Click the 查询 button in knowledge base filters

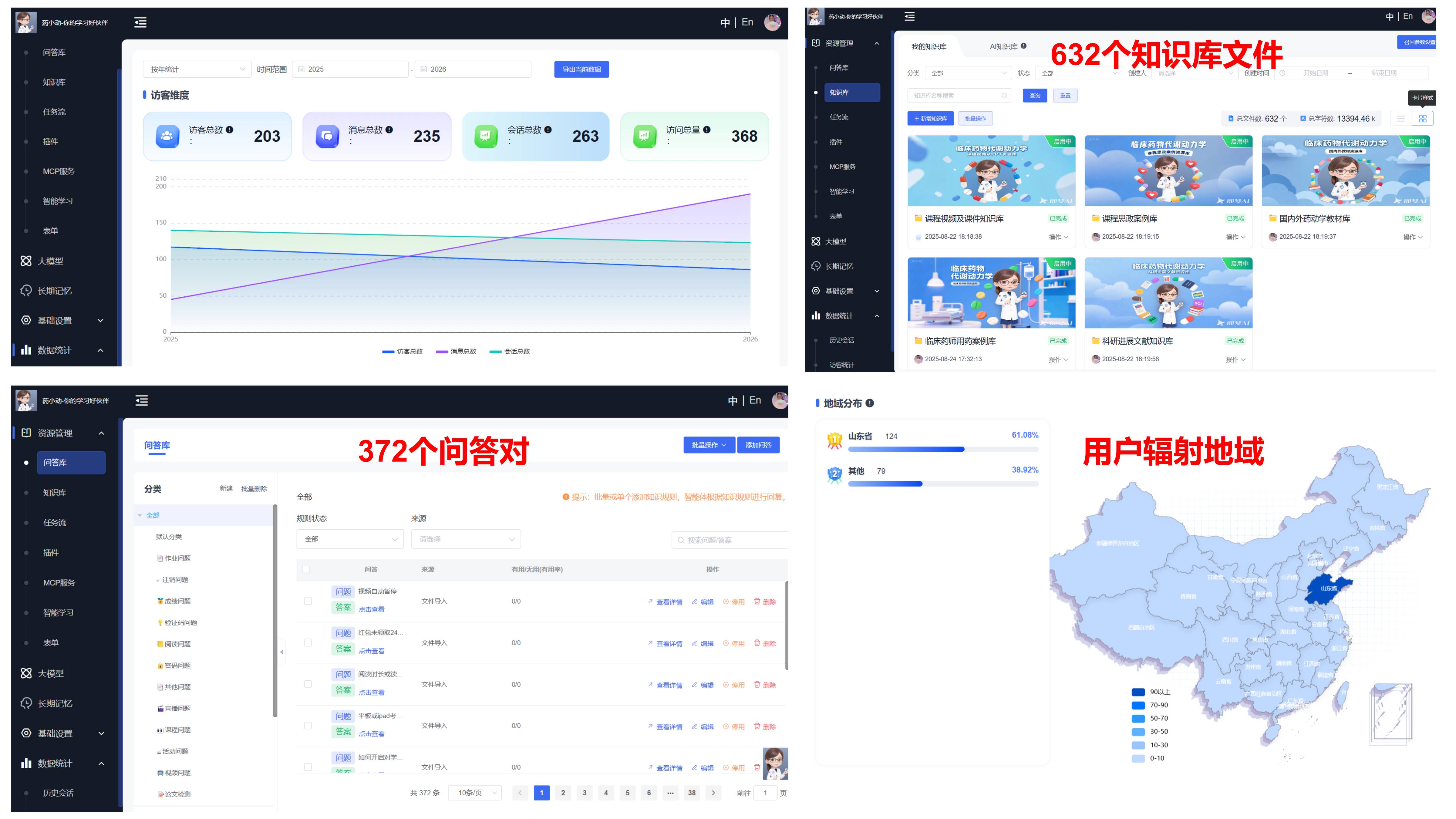[1035, 96]
